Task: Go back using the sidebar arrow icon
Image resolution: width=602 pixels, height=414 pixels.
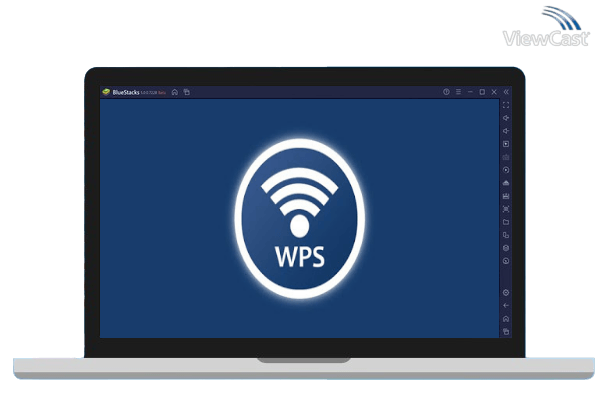Action: (506, 306)
